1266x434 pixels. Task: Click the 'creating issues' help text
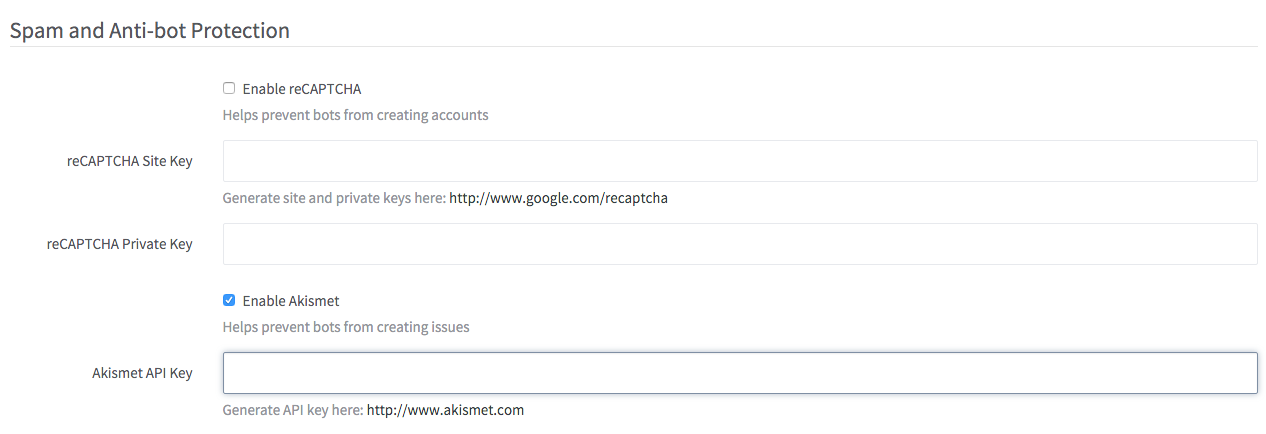[x=430, y=327]
